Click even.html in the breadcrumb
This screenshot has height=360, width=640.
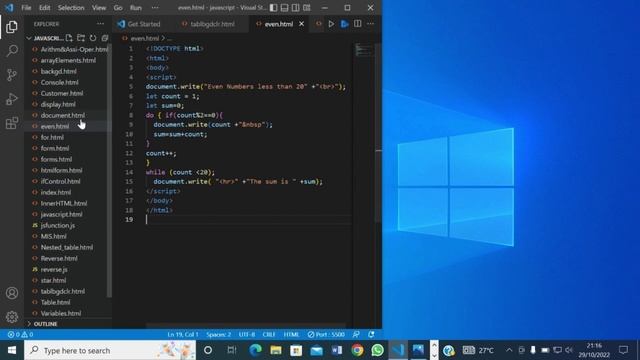tap(144, 38)
